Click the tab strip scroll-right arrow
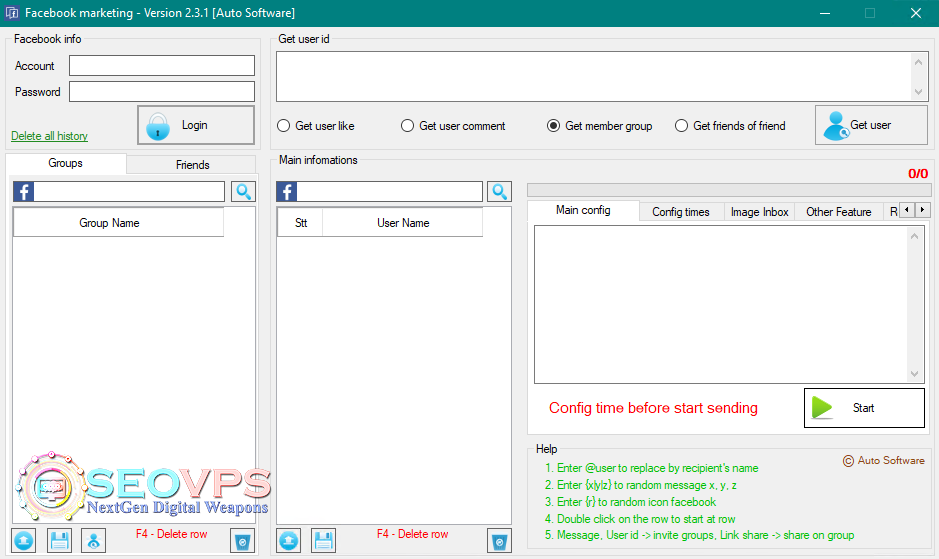Viewport: 939px width, 559px height. (923, 210)
